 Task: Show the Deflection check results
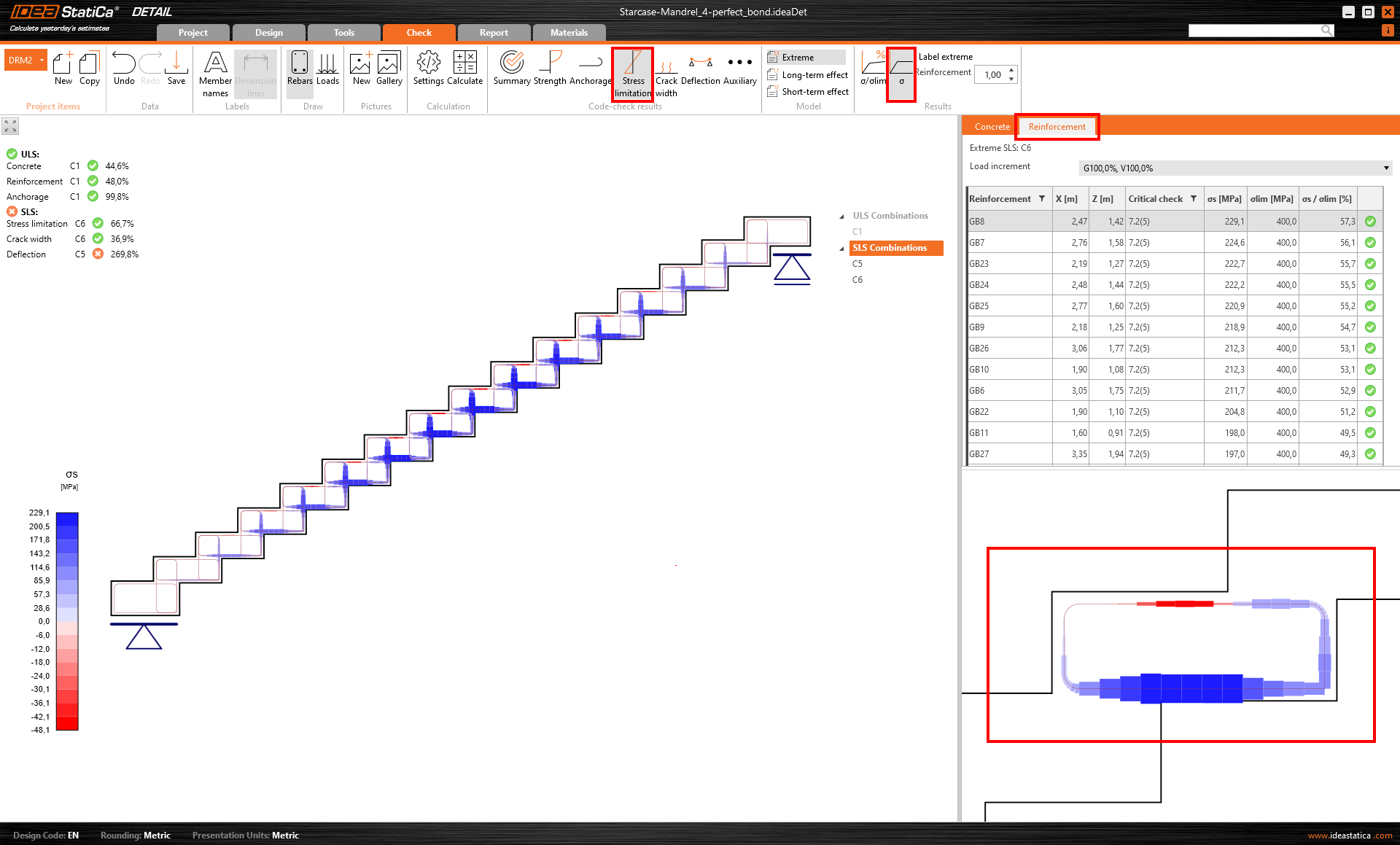coord(700,69)
